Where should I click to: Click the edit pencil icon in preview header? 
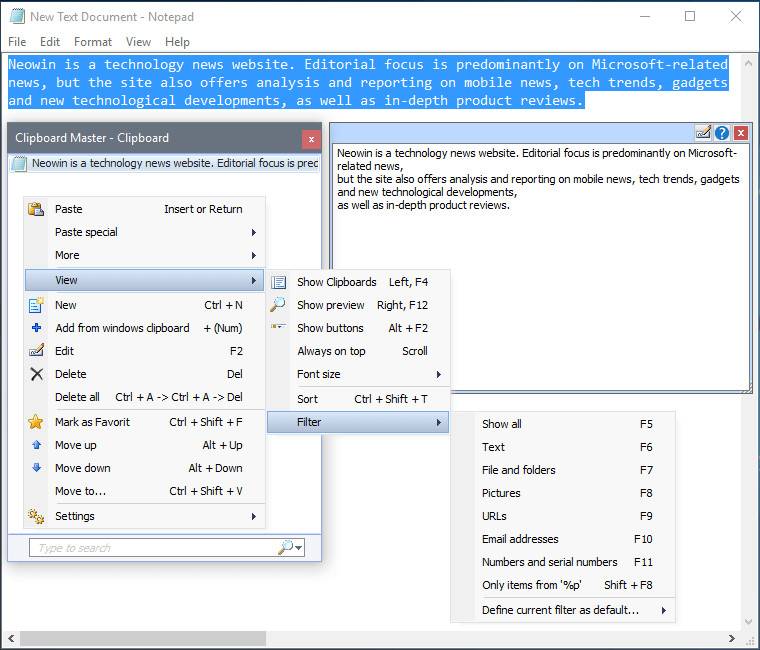coord(703,133)
